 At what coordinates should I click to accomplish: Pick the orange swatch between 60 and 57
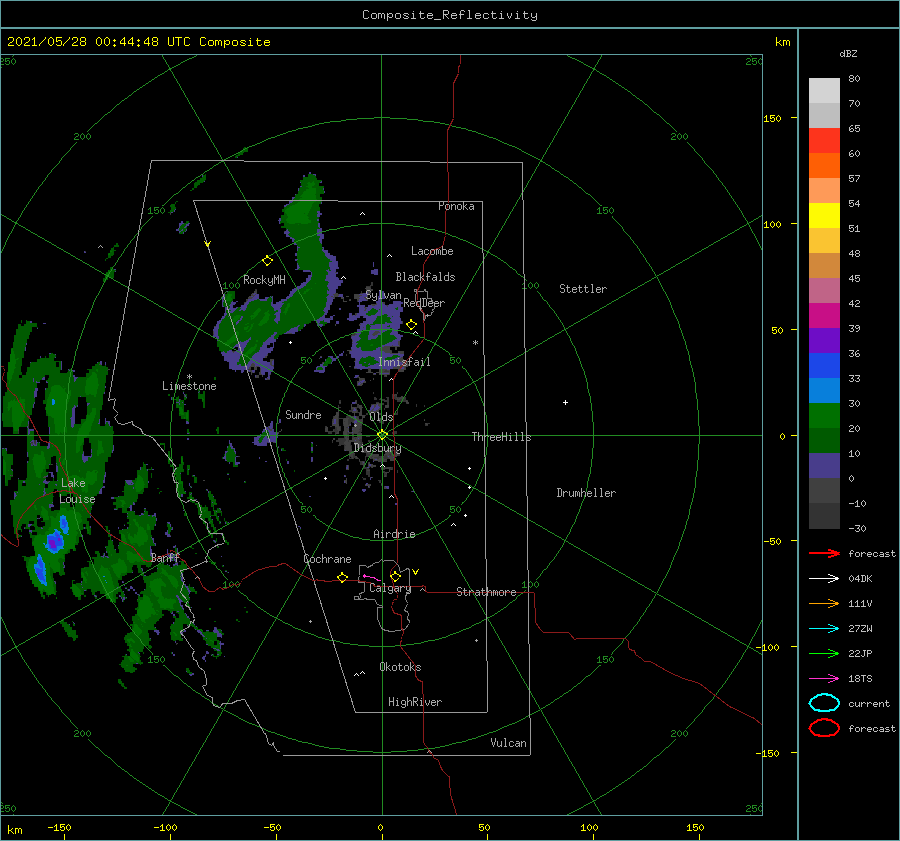pos(824,166)
